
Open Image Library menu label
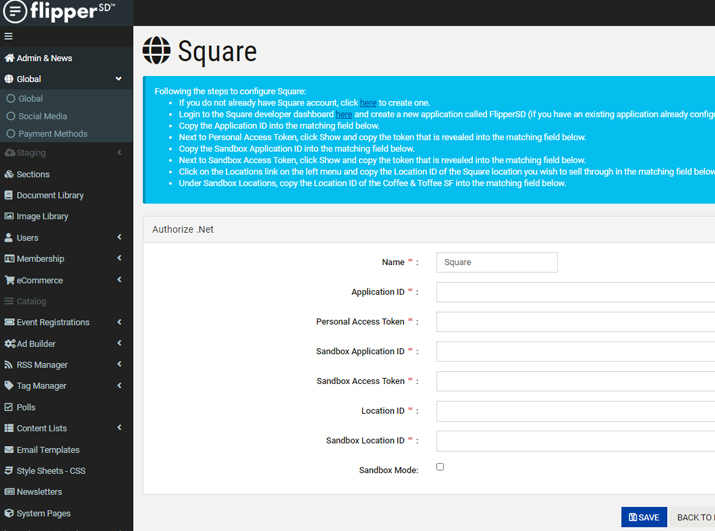pos(42,216)
